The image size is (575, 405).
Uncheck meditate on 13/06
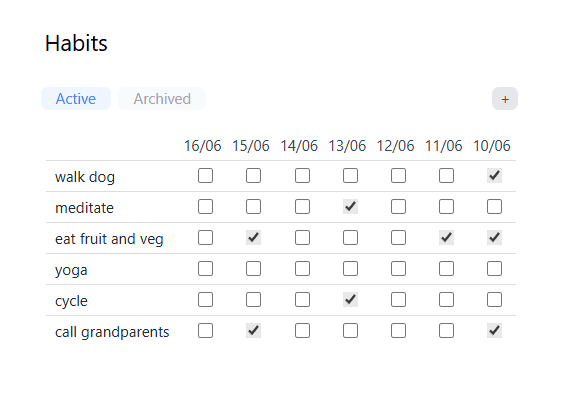pyautogui.click(x=350, y=207)
